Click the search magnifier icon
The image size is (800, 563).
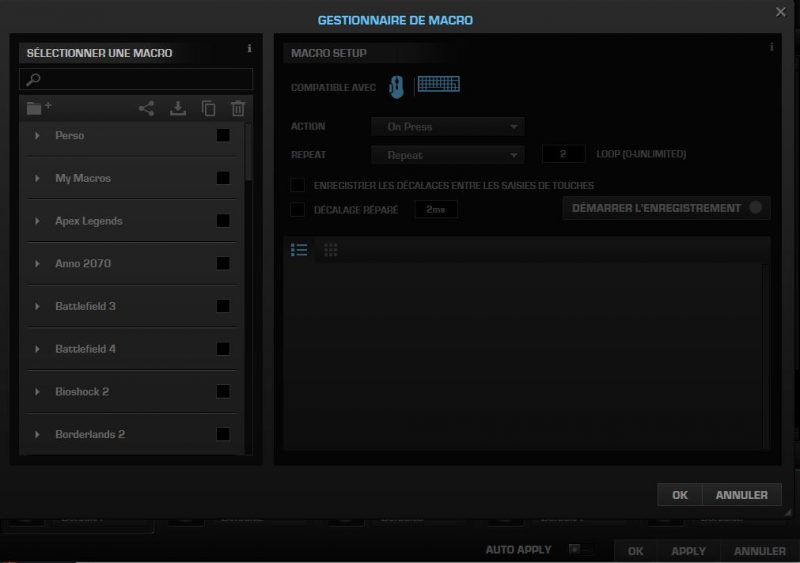(x=33, y=80)
